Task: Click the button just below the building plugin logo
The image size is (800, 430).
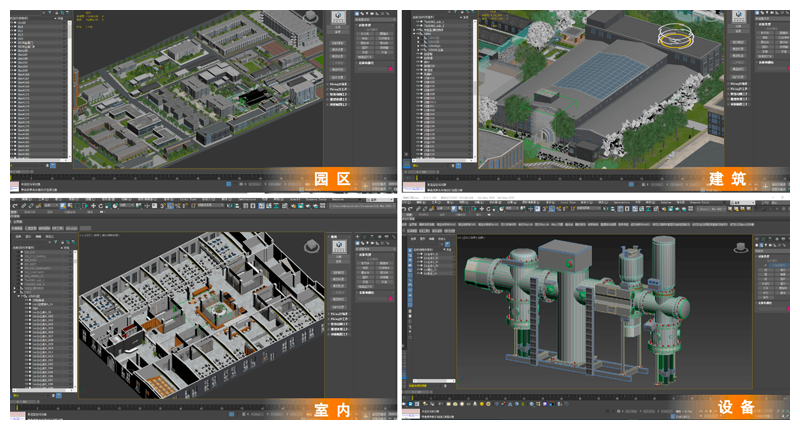Action: pos(738,27)
